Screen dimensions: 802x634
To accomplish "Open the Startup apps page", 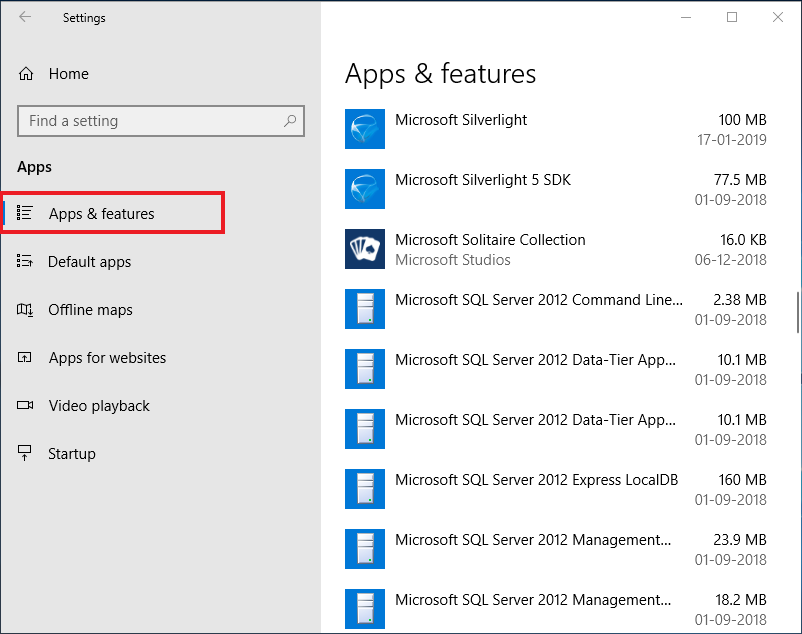I will (x=161, y=454).
